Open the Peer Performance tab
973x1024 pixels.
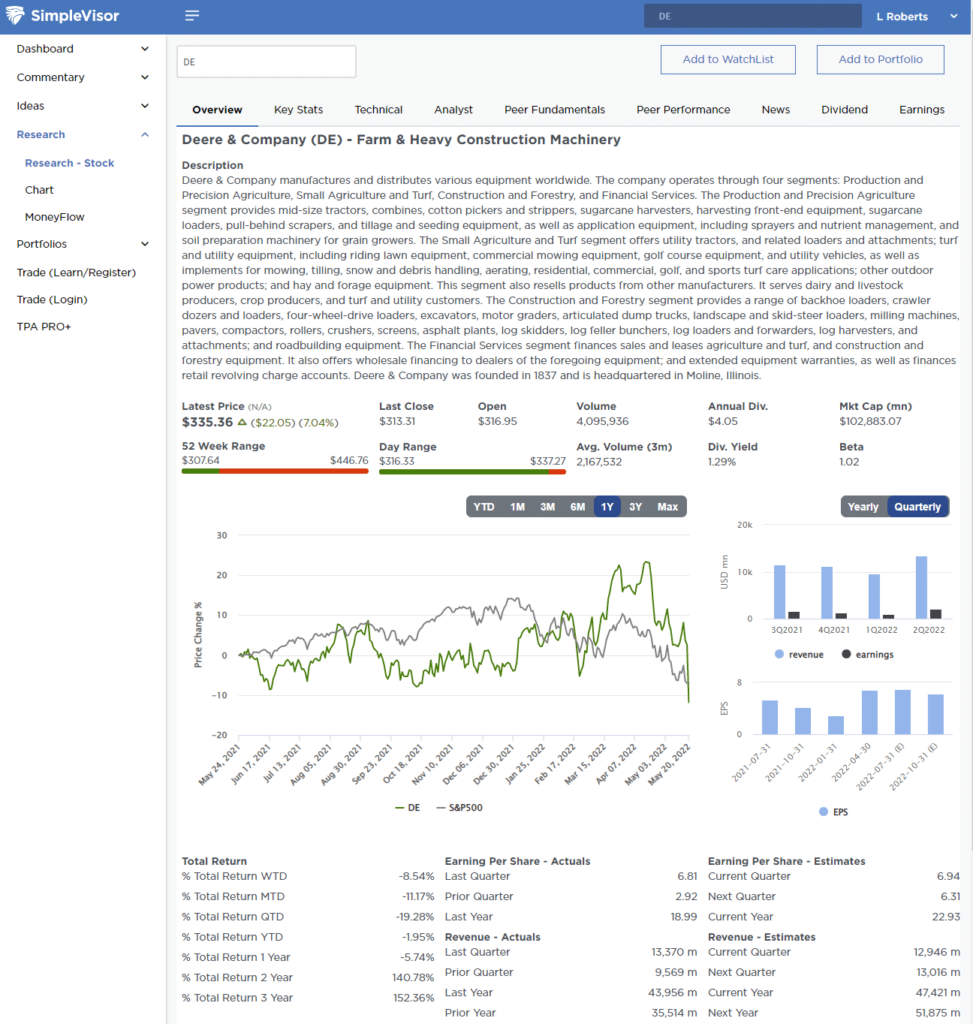click(x=683, y=110)
